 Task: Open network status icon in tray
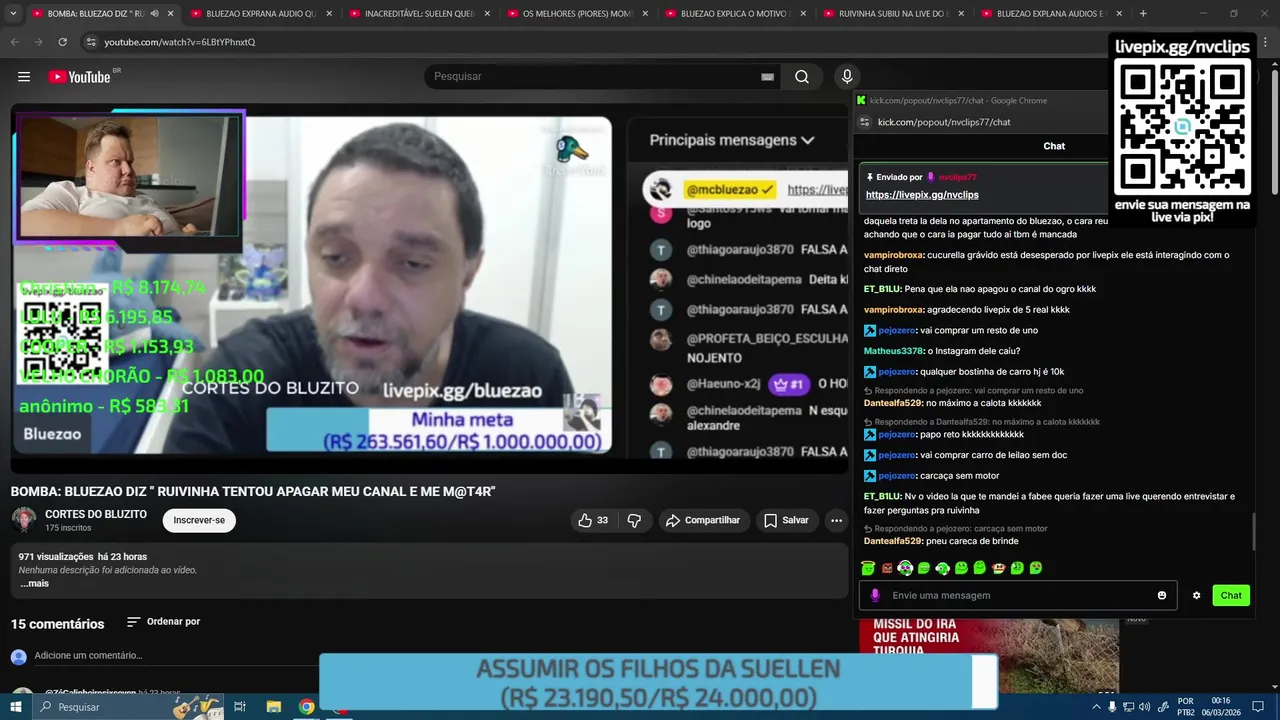1128,707
